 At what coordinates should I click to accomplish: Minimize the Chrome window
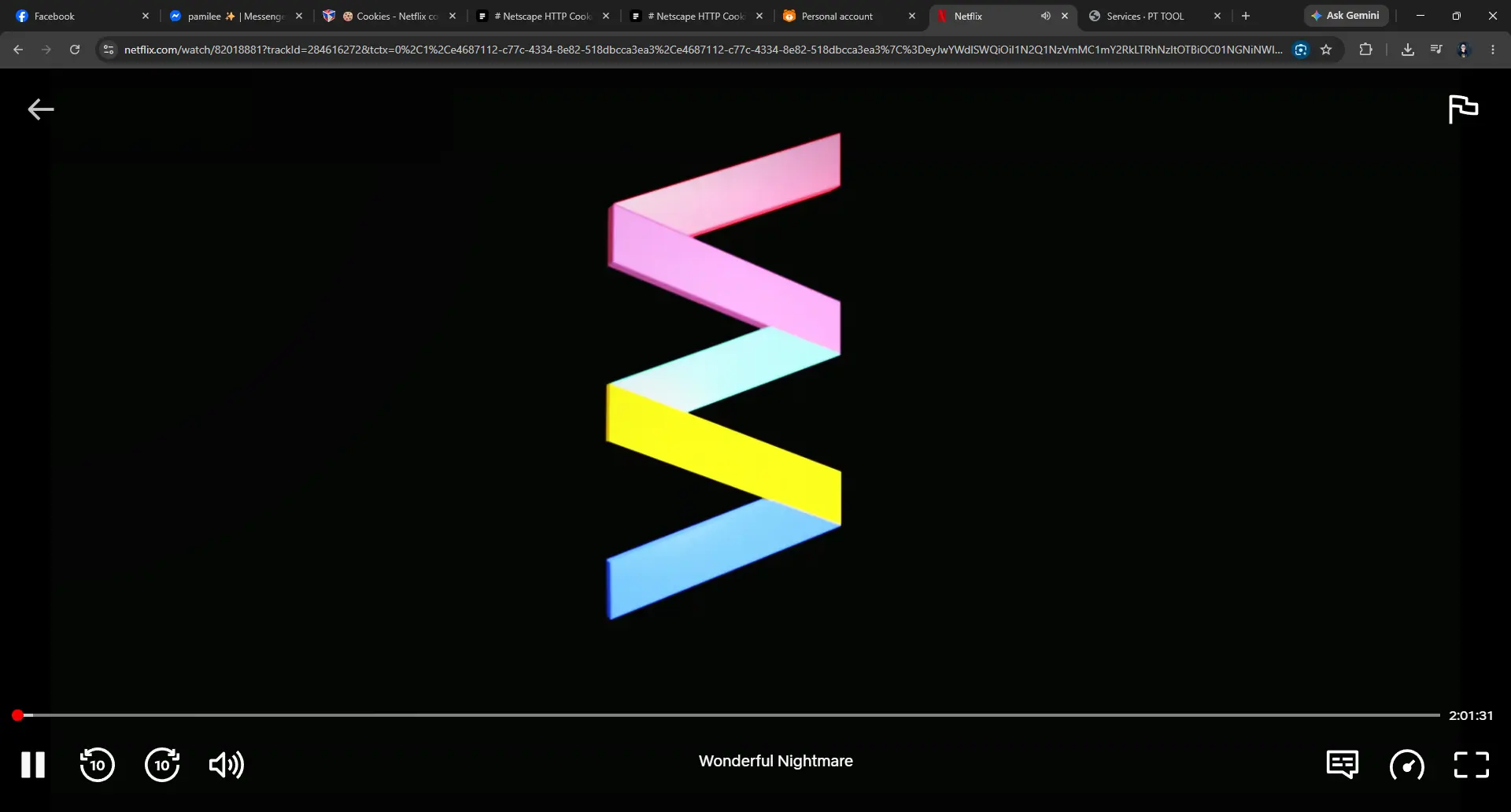coord(1420,16)
